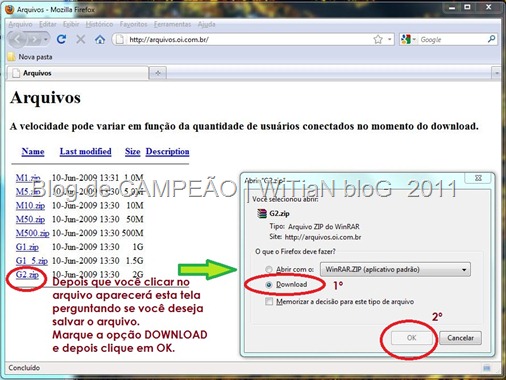Open the list all tabs dropdown
Viewport: 506px width, 380px height.
[497, 73]
